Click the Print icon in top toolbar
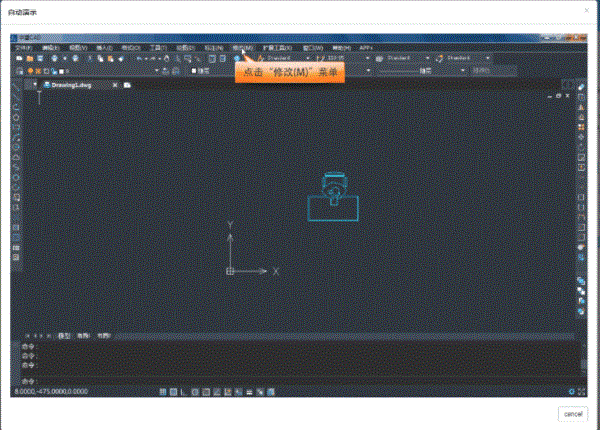Image resolution: width=600 pixels, height=430 pixels. (x=54, y=59)
